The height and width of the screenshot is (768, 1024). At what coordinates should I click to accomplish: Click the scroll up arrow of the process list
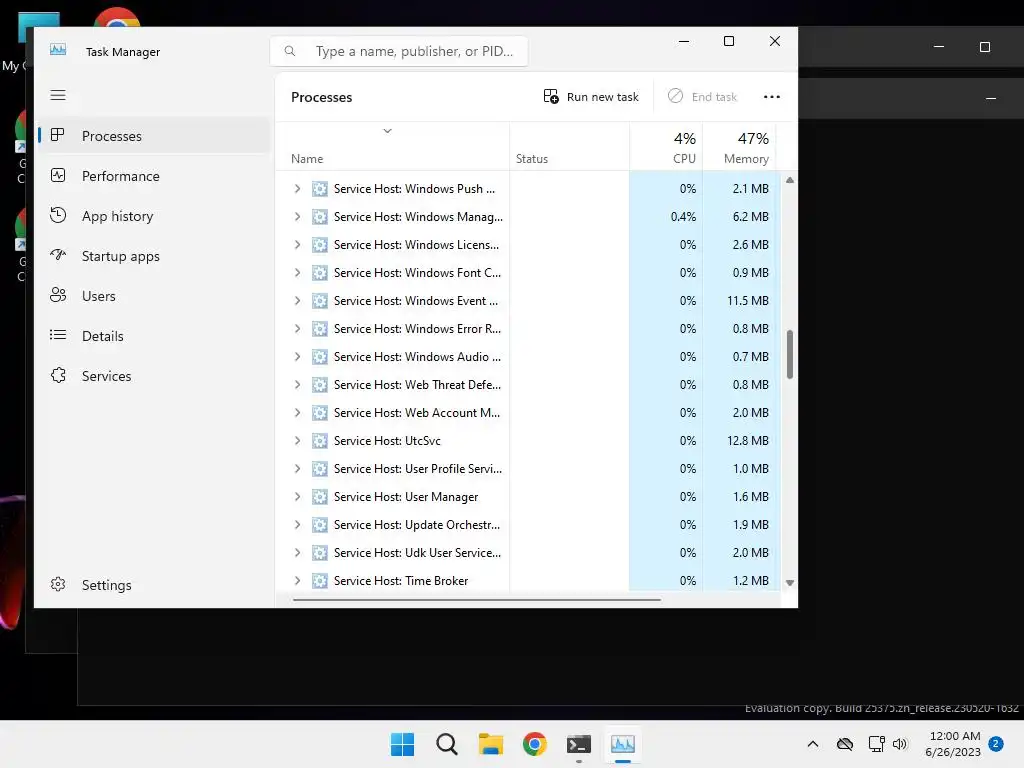(x=790, y=180)
